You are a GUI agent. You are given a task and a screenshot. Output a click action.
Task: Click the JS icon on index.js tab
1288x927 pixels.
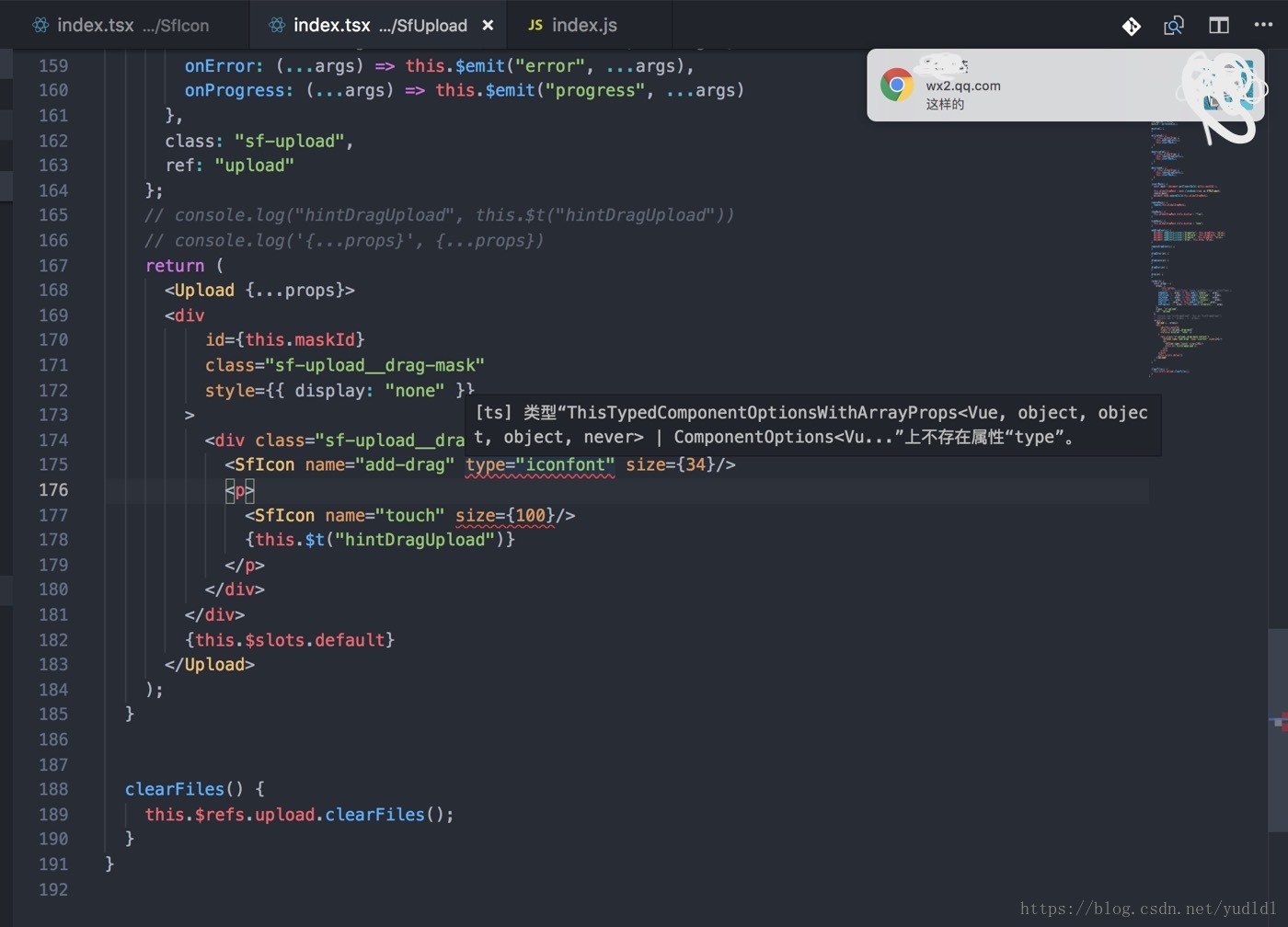click(535, 25)
